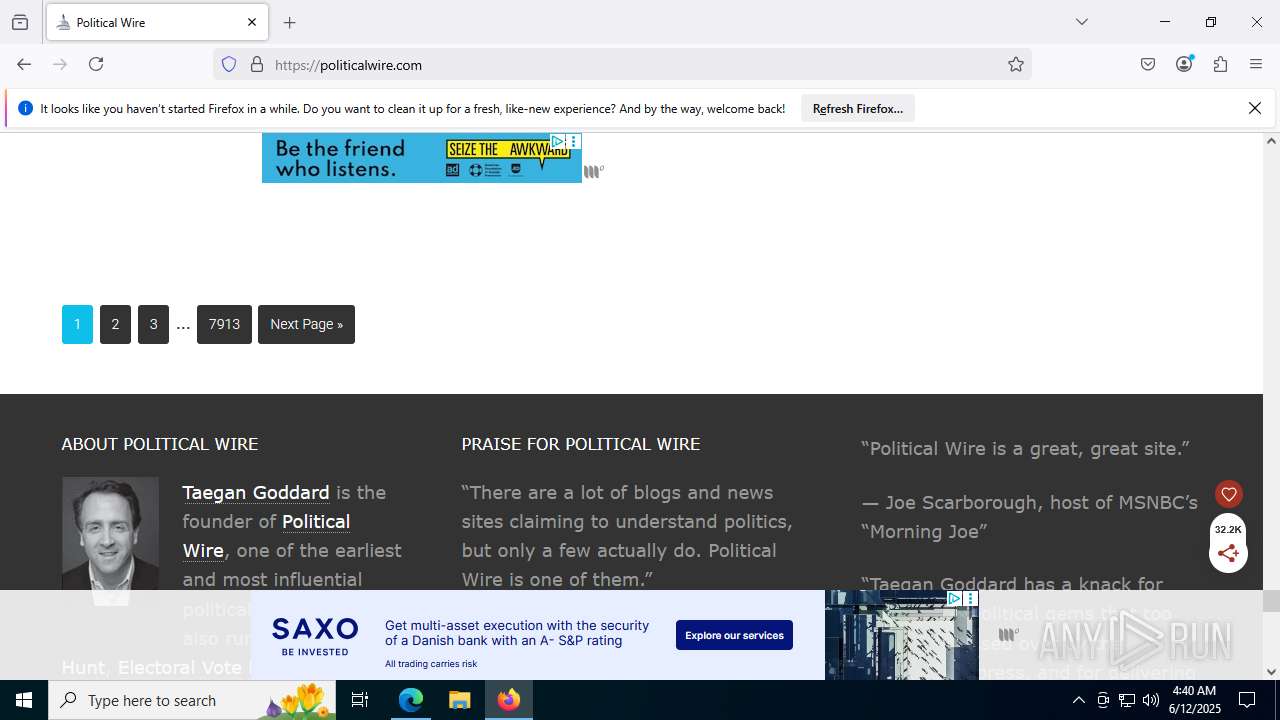Focus the politicalwire.com address bar
Screen dimensions: 1280x720
click(622, 64)
